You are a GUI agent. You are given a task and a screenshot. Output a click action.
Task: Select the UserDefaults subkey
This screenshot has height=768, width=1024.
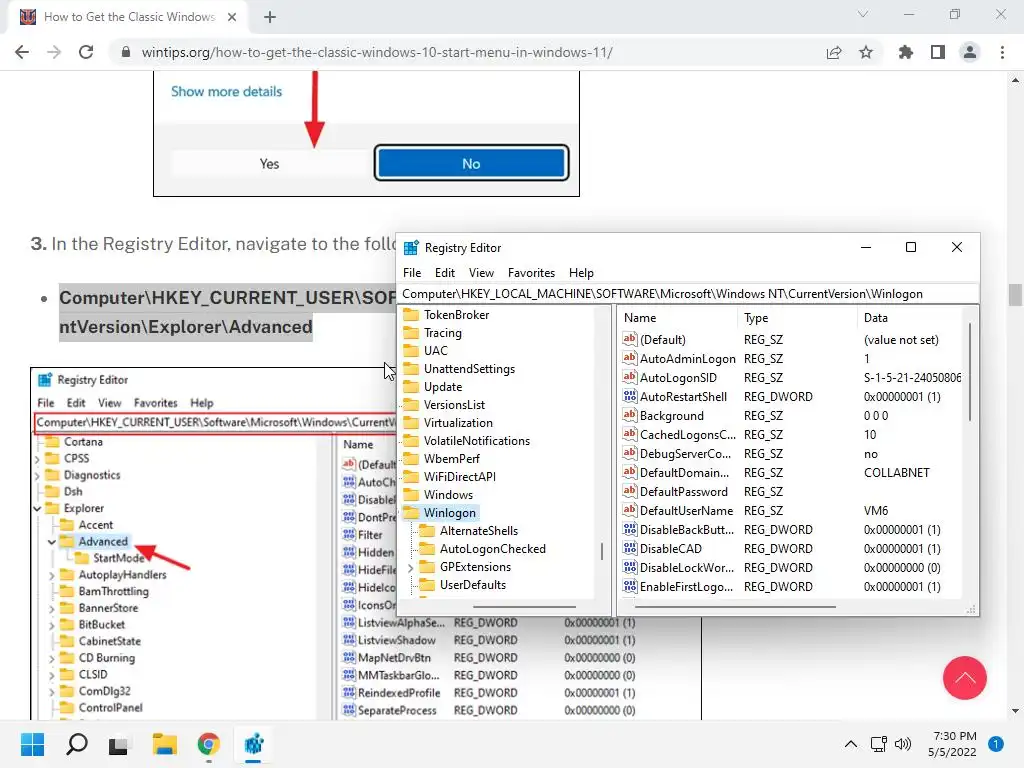473,585
